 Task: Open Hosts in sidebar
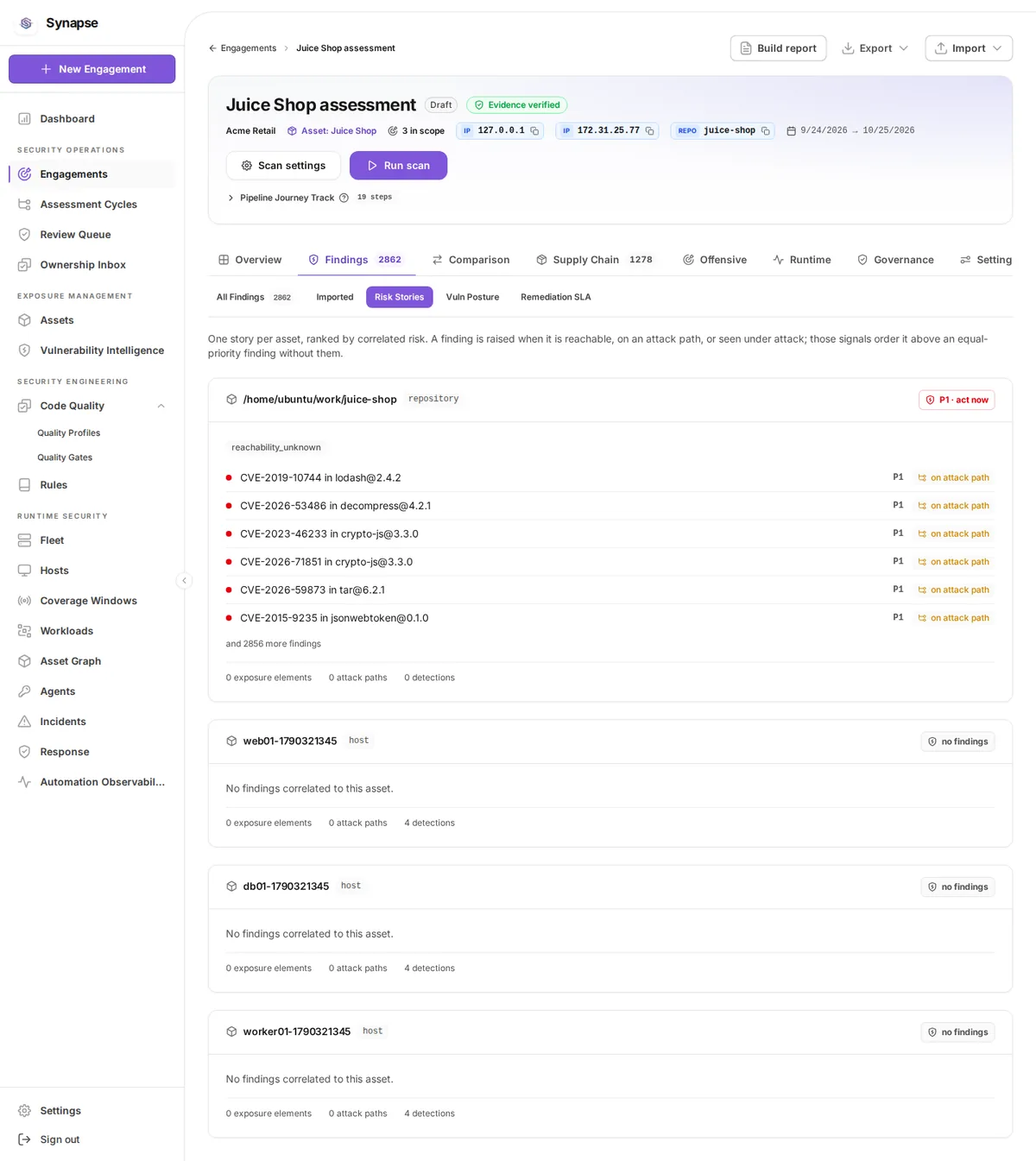[92, 571]
